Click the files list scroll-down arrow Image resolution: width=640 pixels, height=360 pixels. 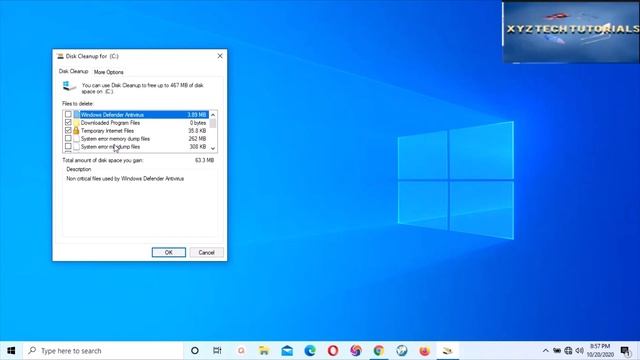[213, 148]
